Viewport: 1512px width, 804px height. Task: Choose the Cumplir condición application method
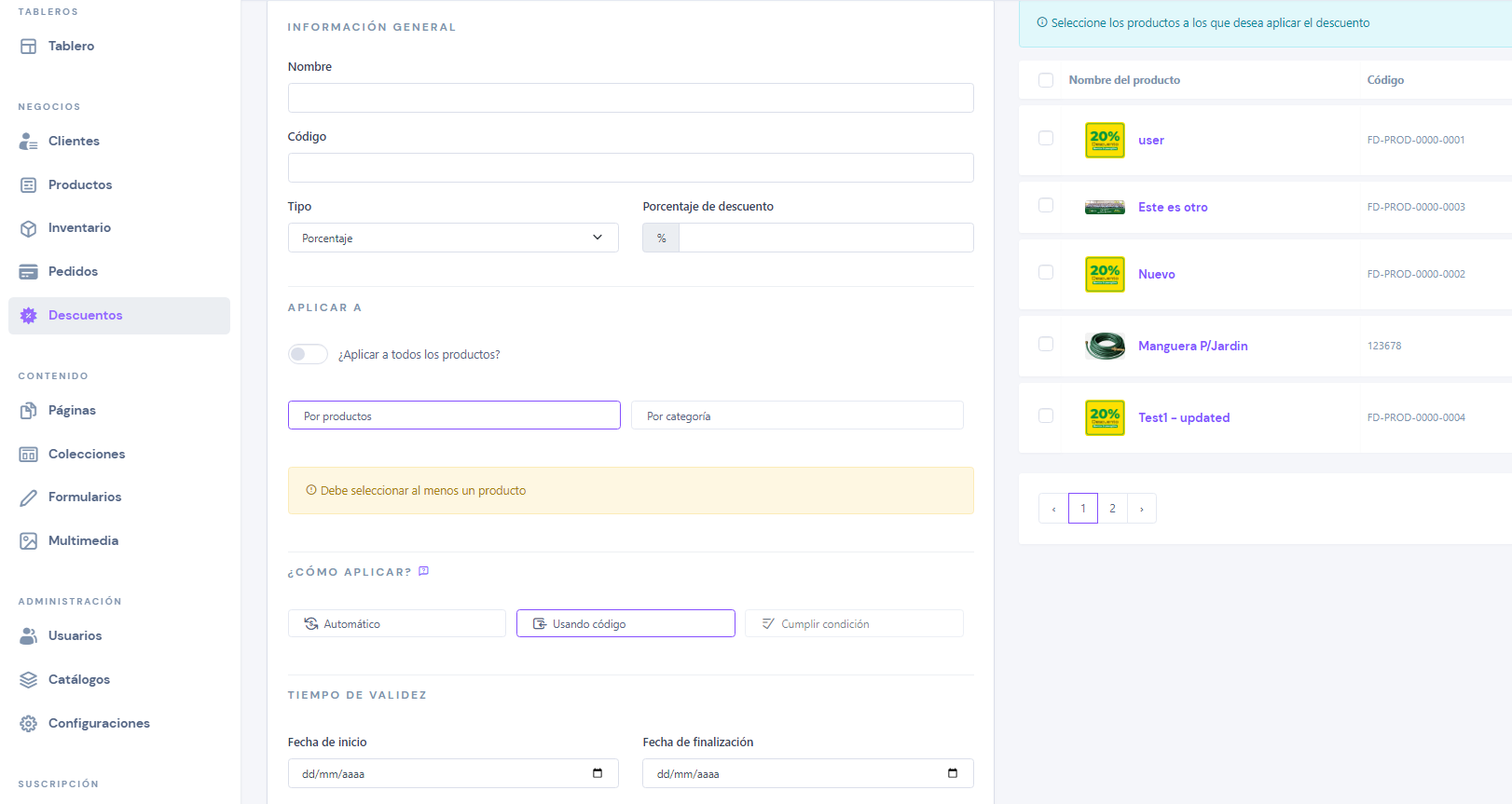(854, 623)
